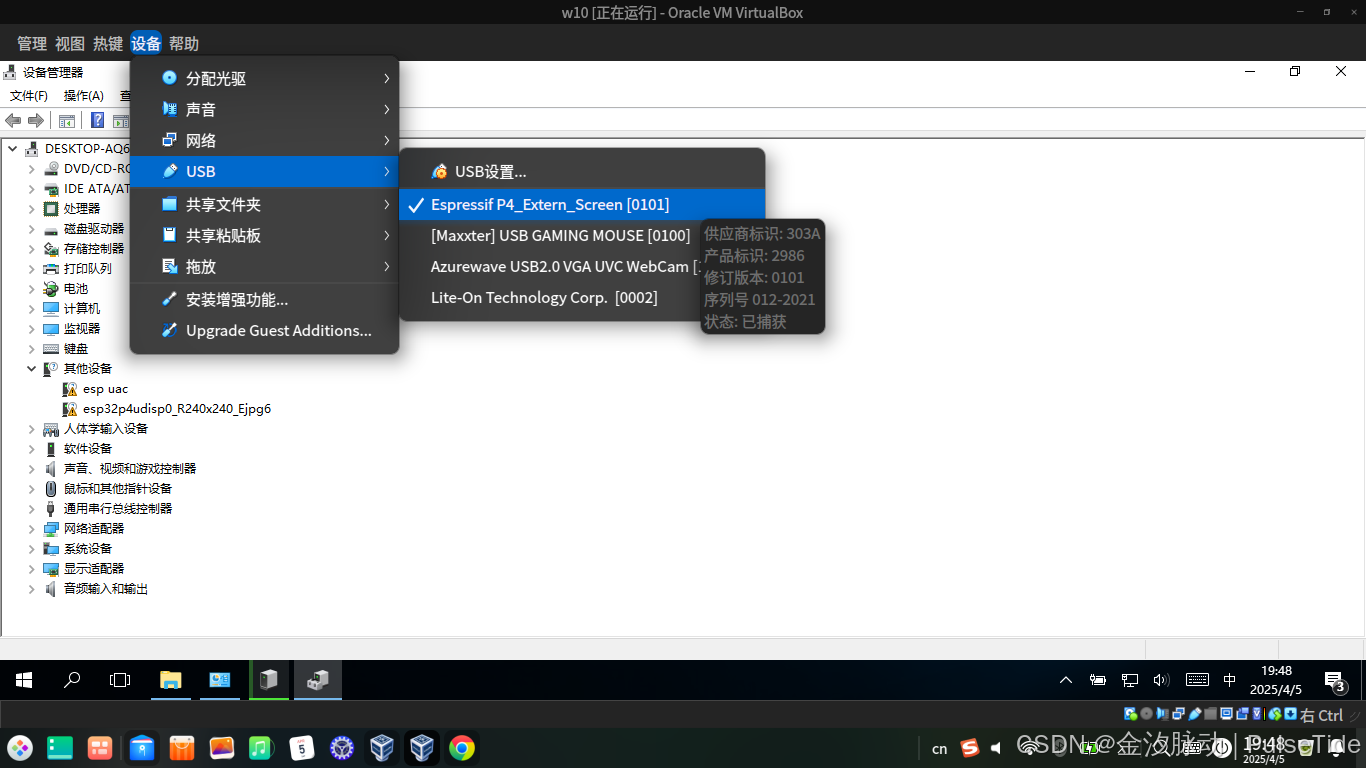Click guest clock showing 19:48 2025/4/5

(1276, 680)
